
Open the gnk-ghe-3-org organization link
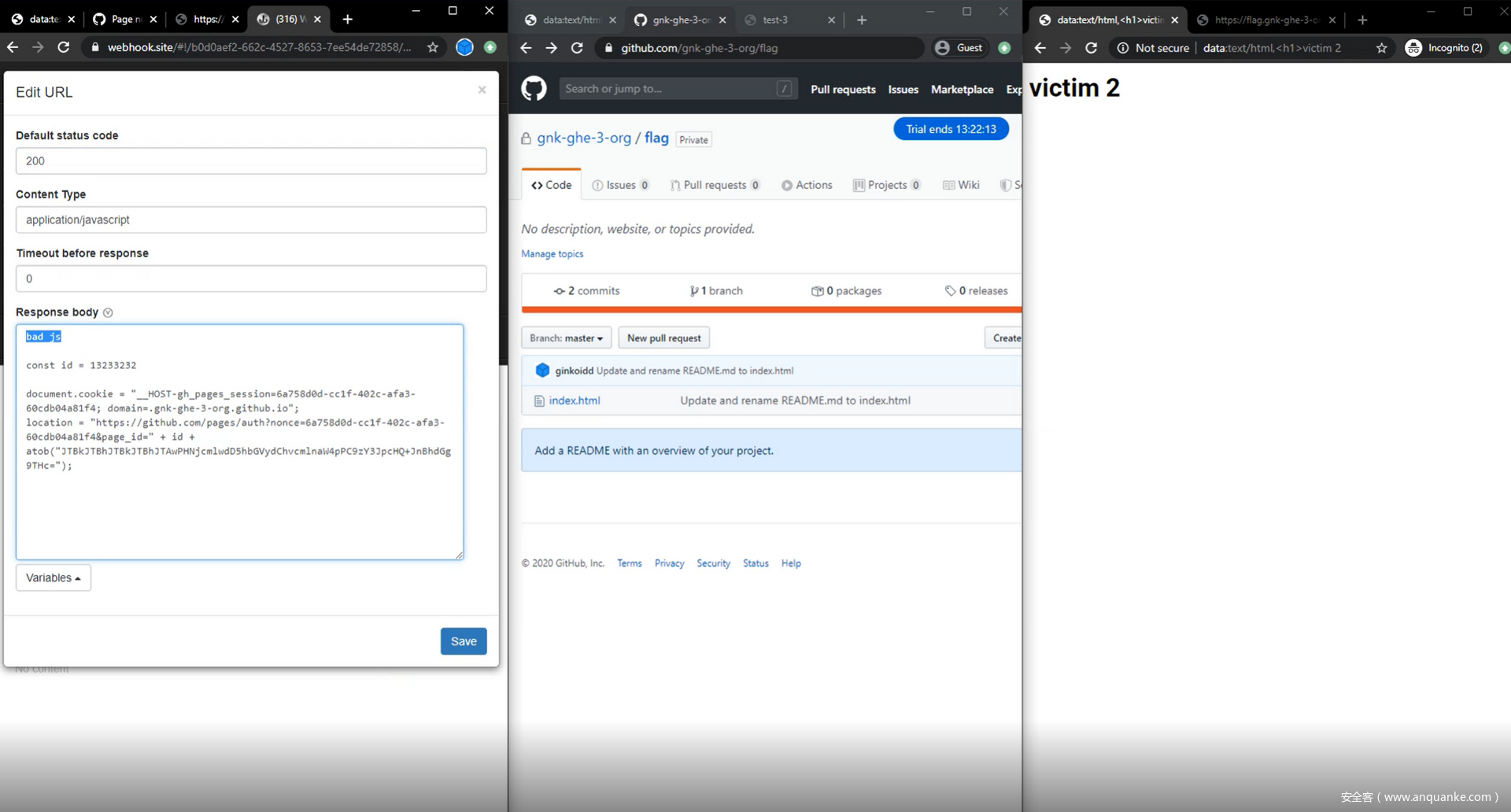(x=584, y=138)
